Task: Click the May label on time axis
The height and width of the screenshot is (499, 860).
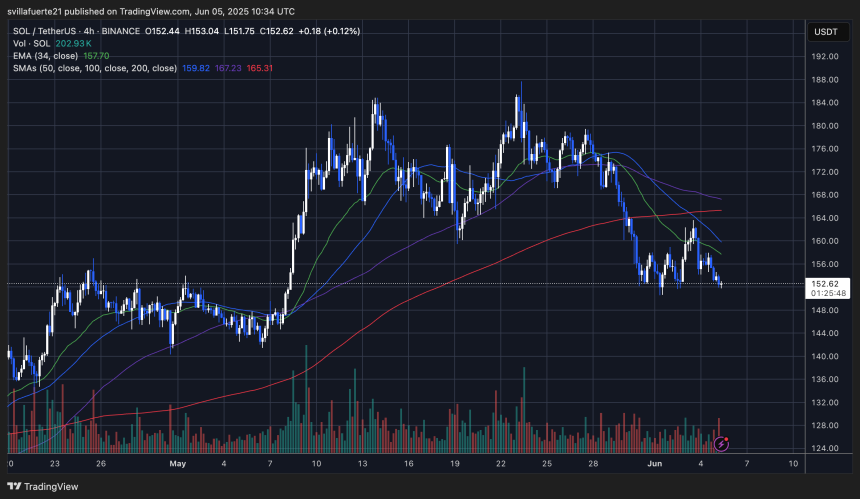Action: (x=178, y=463)
